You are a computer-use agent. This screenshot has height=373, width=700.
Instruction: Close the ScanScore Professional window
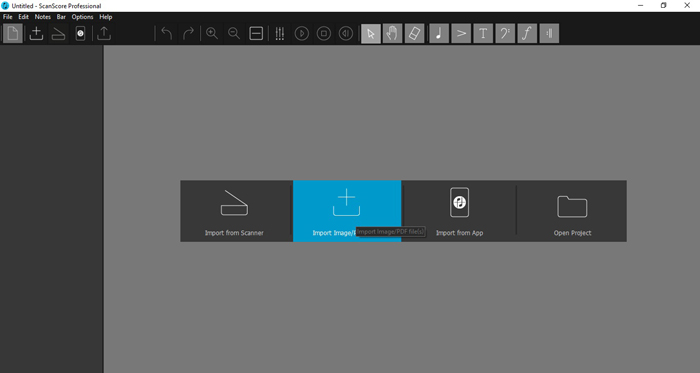click(x=687, y=6)
